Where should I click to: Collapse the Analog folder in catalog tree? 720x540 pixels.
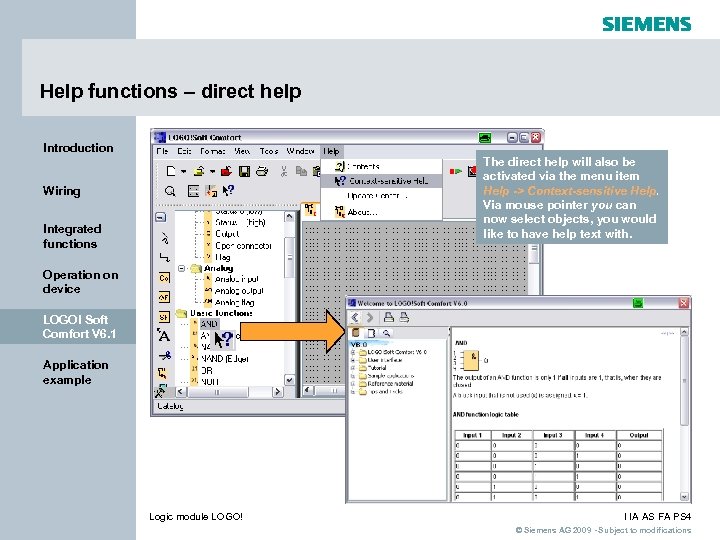tap(181, 268)
